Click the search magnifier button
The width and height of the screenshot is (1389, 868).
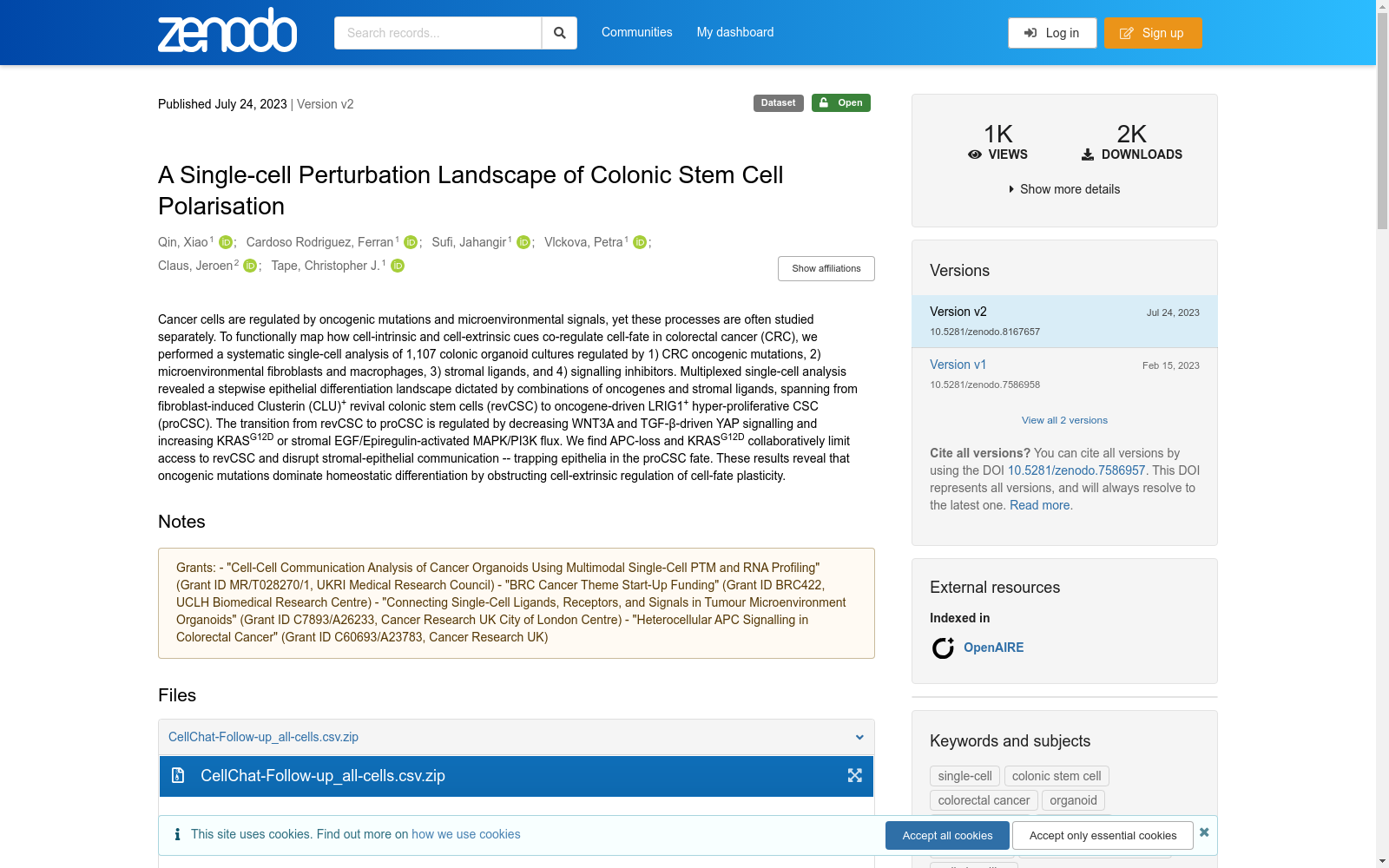[560, 33]
